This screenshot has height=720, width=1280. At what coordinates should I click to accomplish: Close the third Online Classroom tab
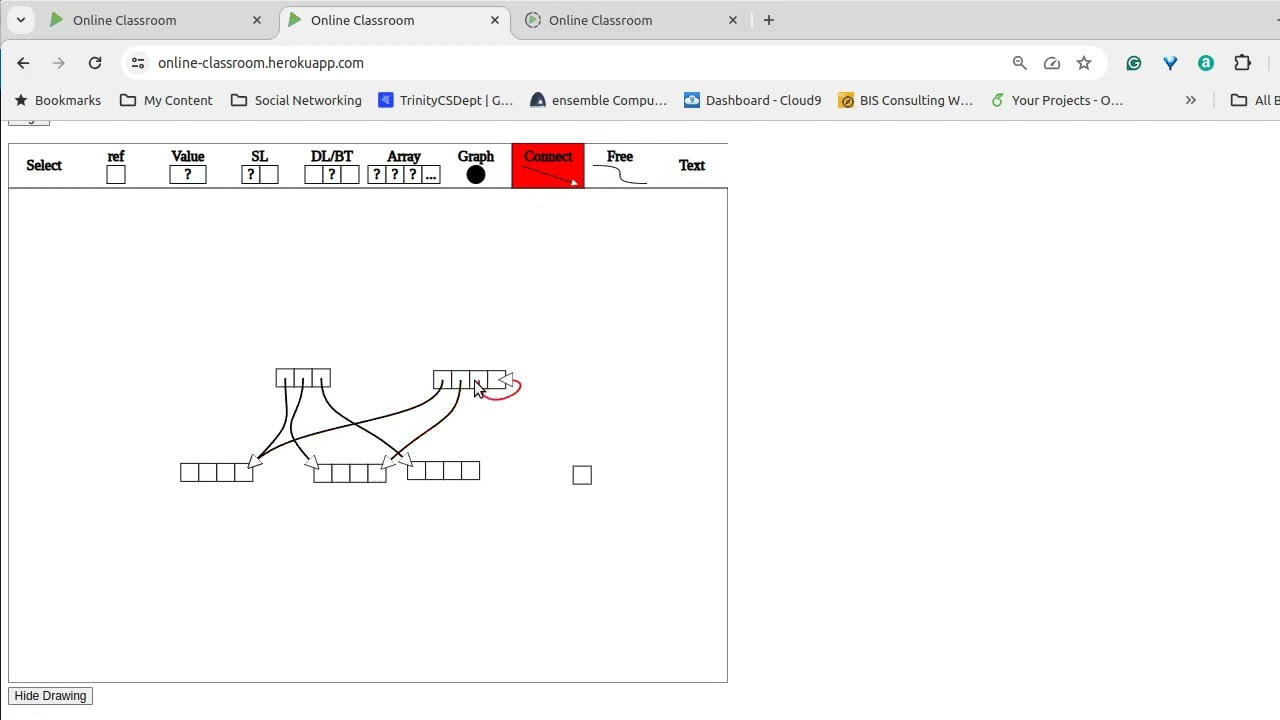tap(733, 20)
